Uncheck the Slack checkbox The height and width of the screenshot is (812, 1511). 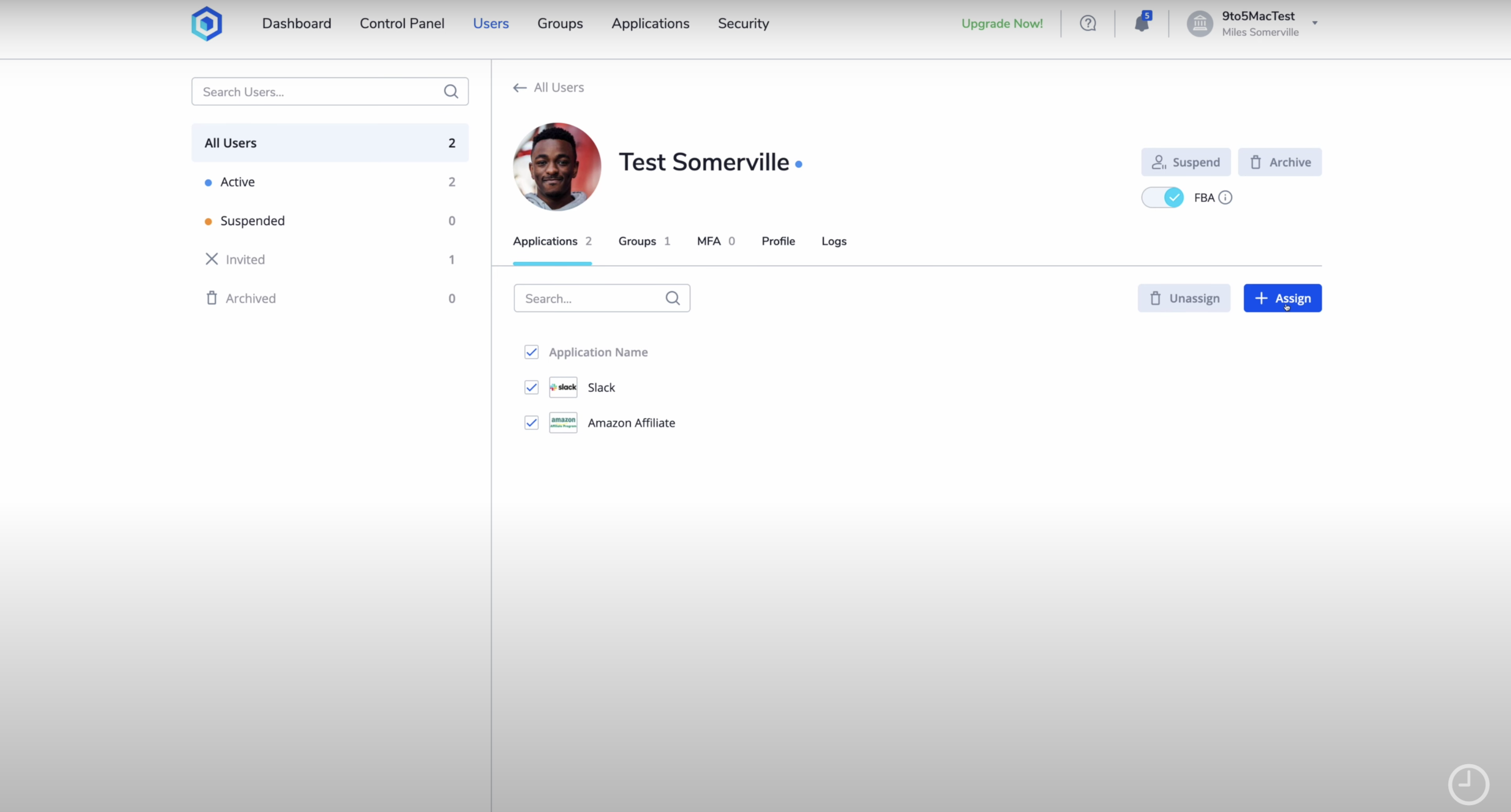(x=531, y=387)
